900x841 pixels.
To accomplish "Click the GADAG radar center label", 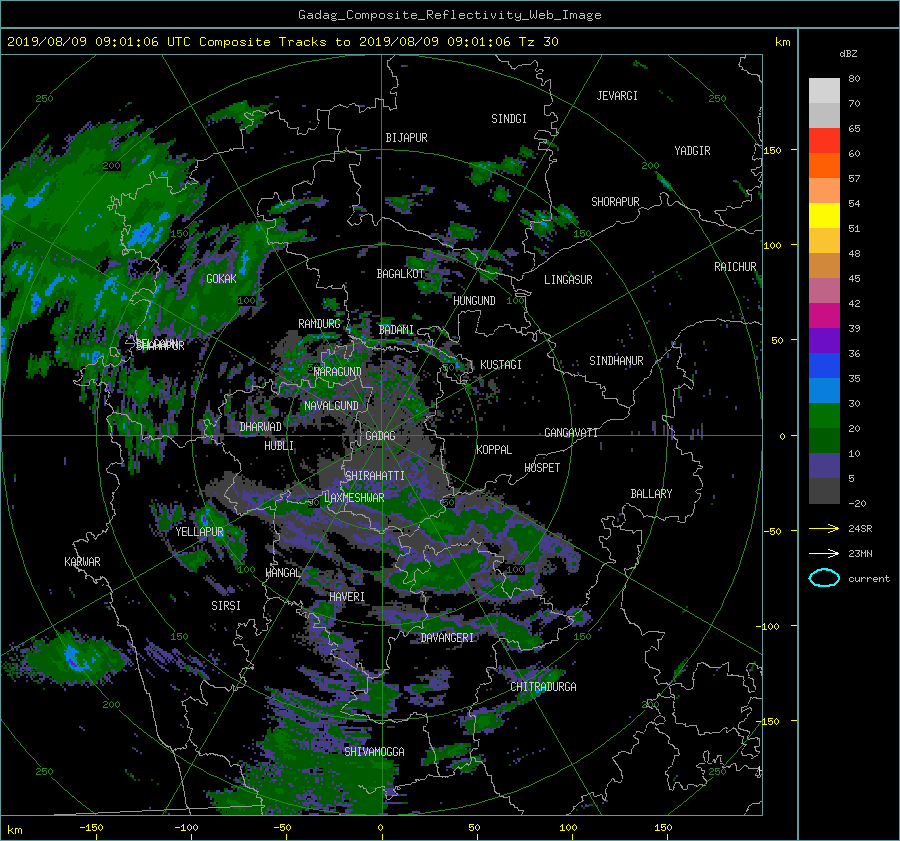I will tap(380, 436).
